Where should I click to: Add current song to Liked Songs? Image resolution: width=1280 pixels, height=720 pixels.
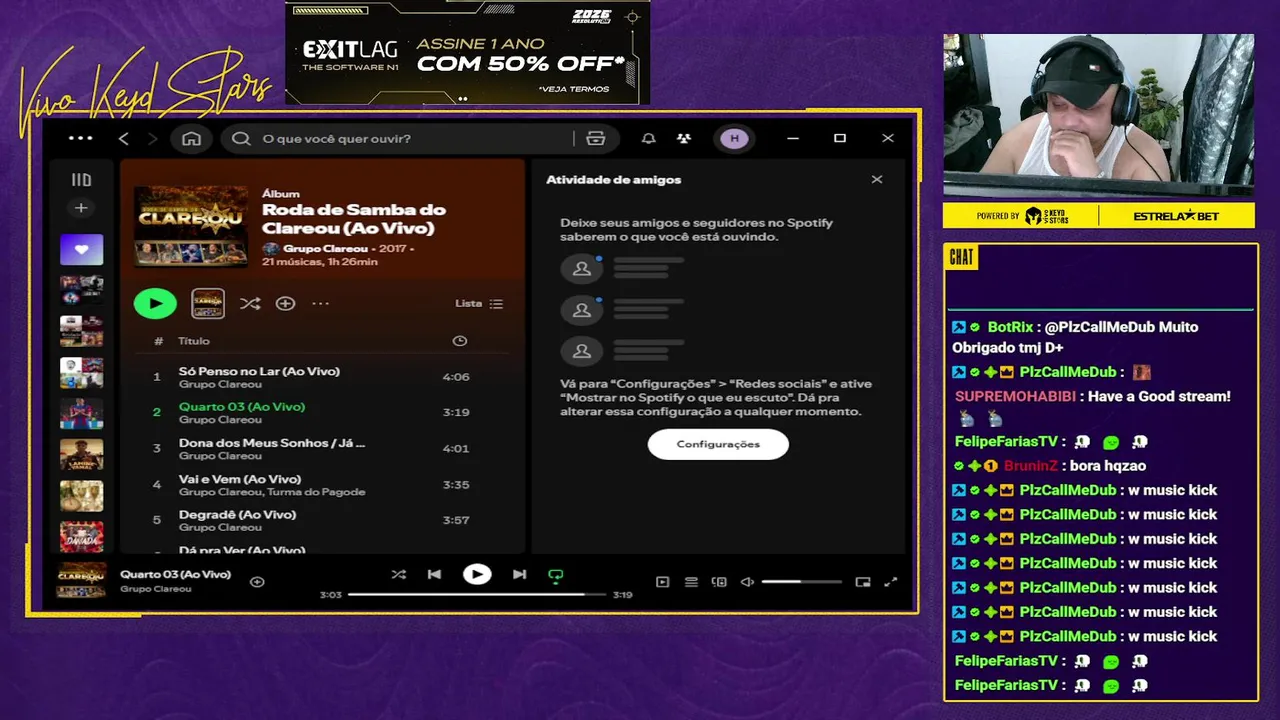(x=257, y=581)
